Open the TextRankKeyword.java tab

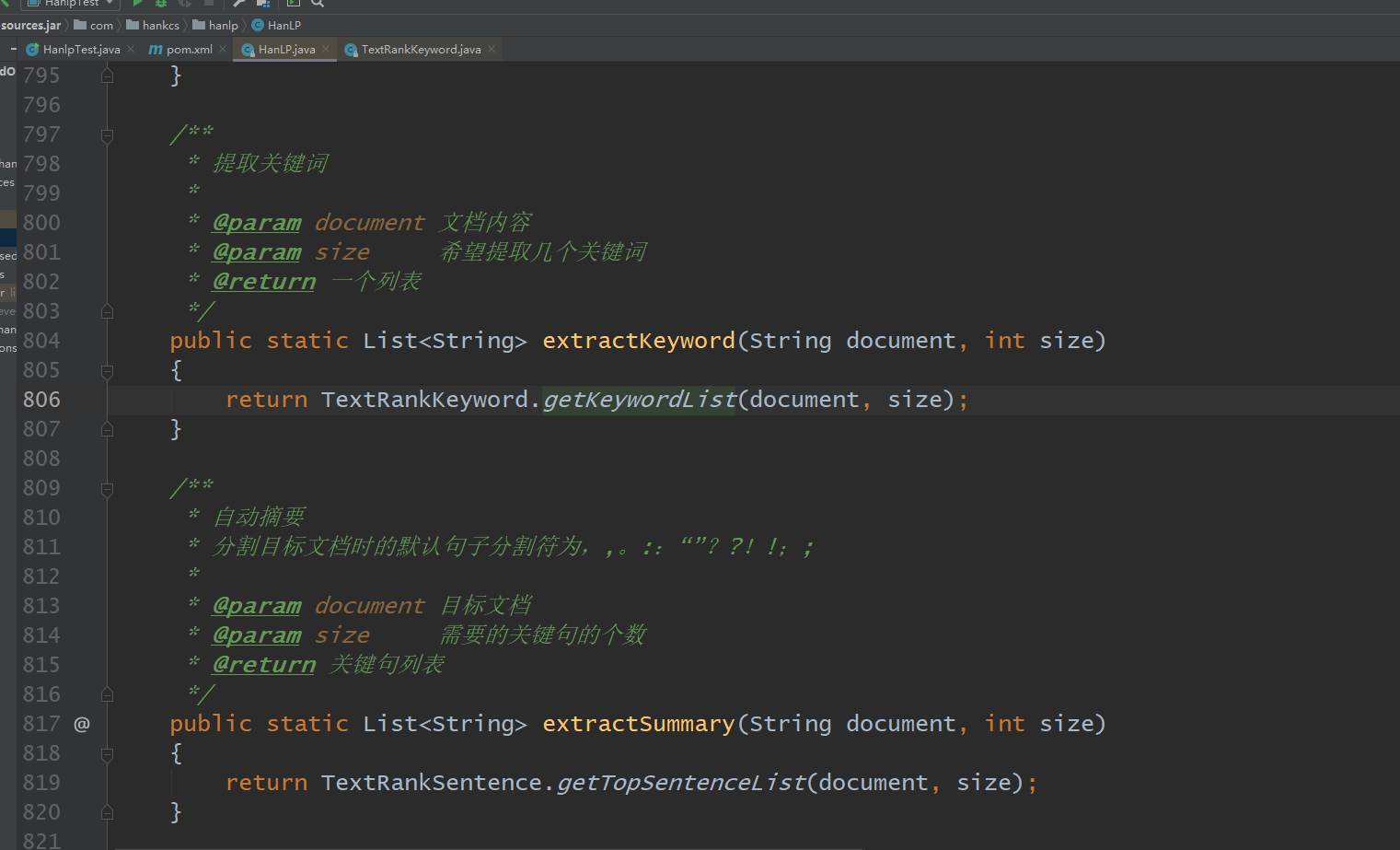[x=421, y=49]
